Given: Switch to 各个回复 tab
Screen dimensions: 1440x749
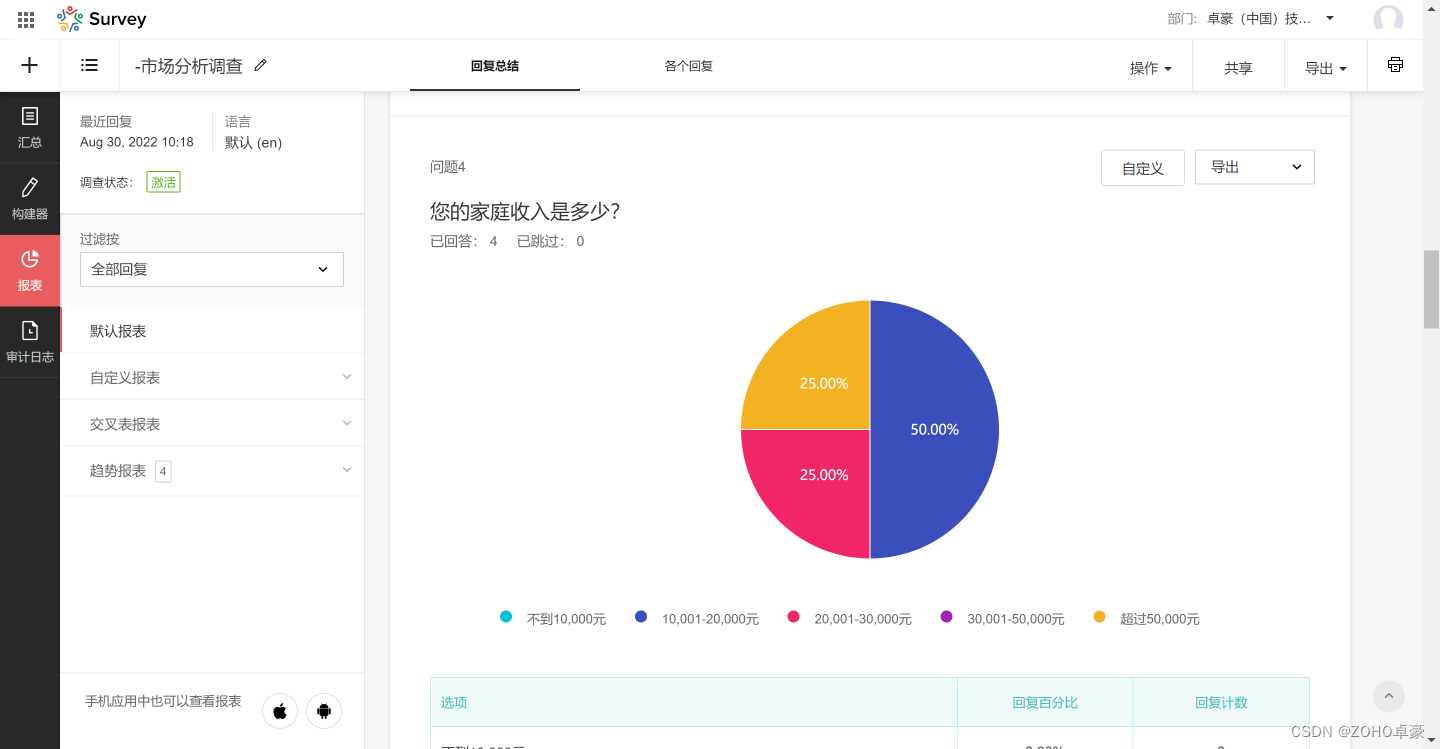Looking at the screenshot, I should pyautogui.click(x=688, y=66).
